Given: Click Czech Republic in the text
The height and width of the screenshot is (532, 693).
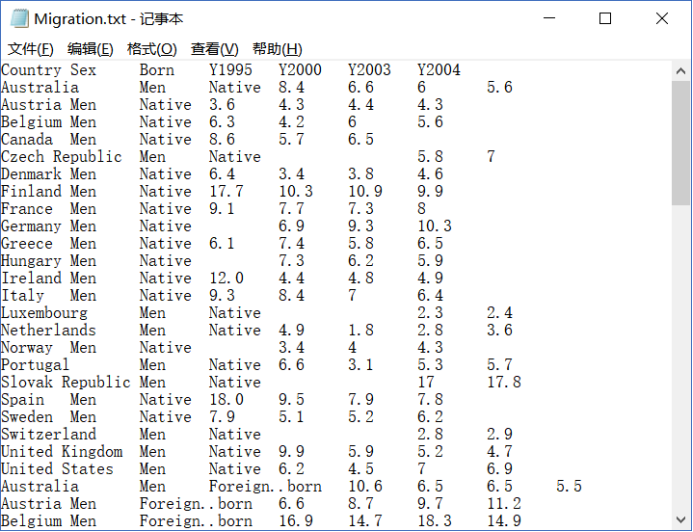Looking at the screenshot, I should [61, 157].
